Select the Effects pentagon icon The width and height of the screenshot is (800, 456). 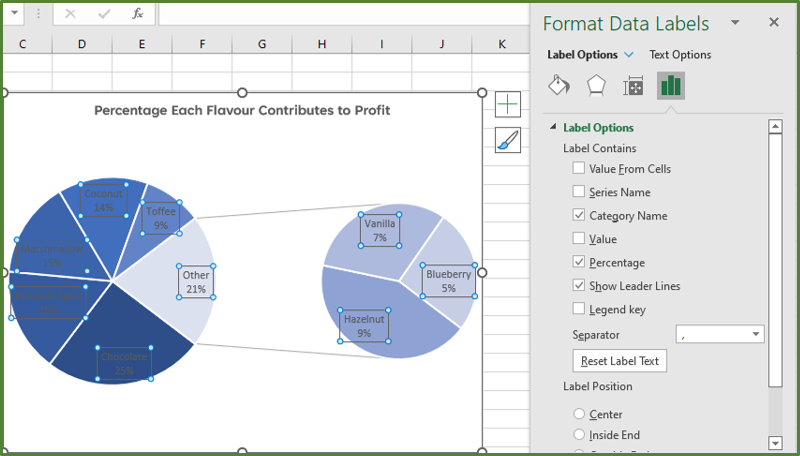pos(596,85)
